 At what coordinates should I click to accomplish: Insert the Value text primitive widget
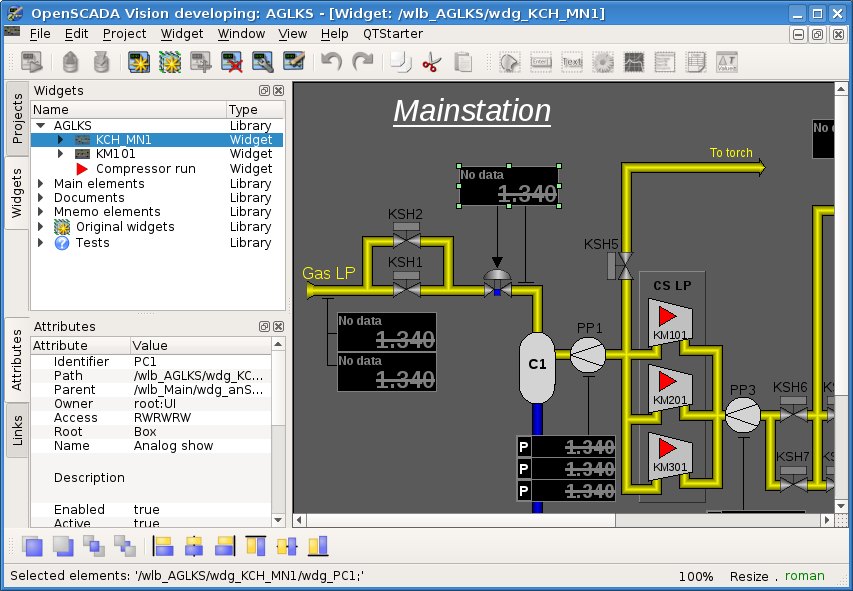727,62
